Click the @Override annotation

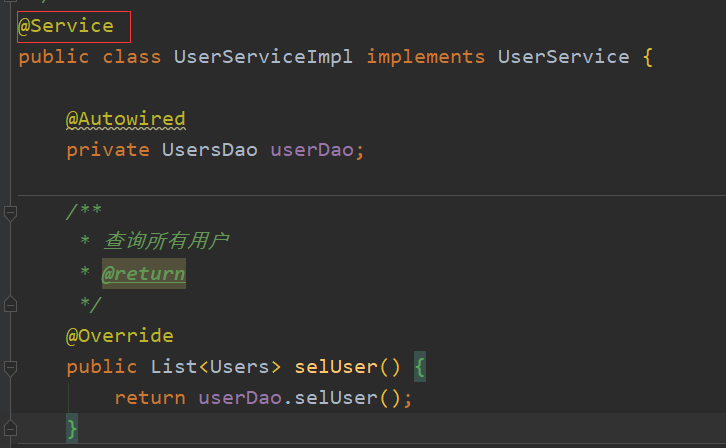[x=119, y=336]
